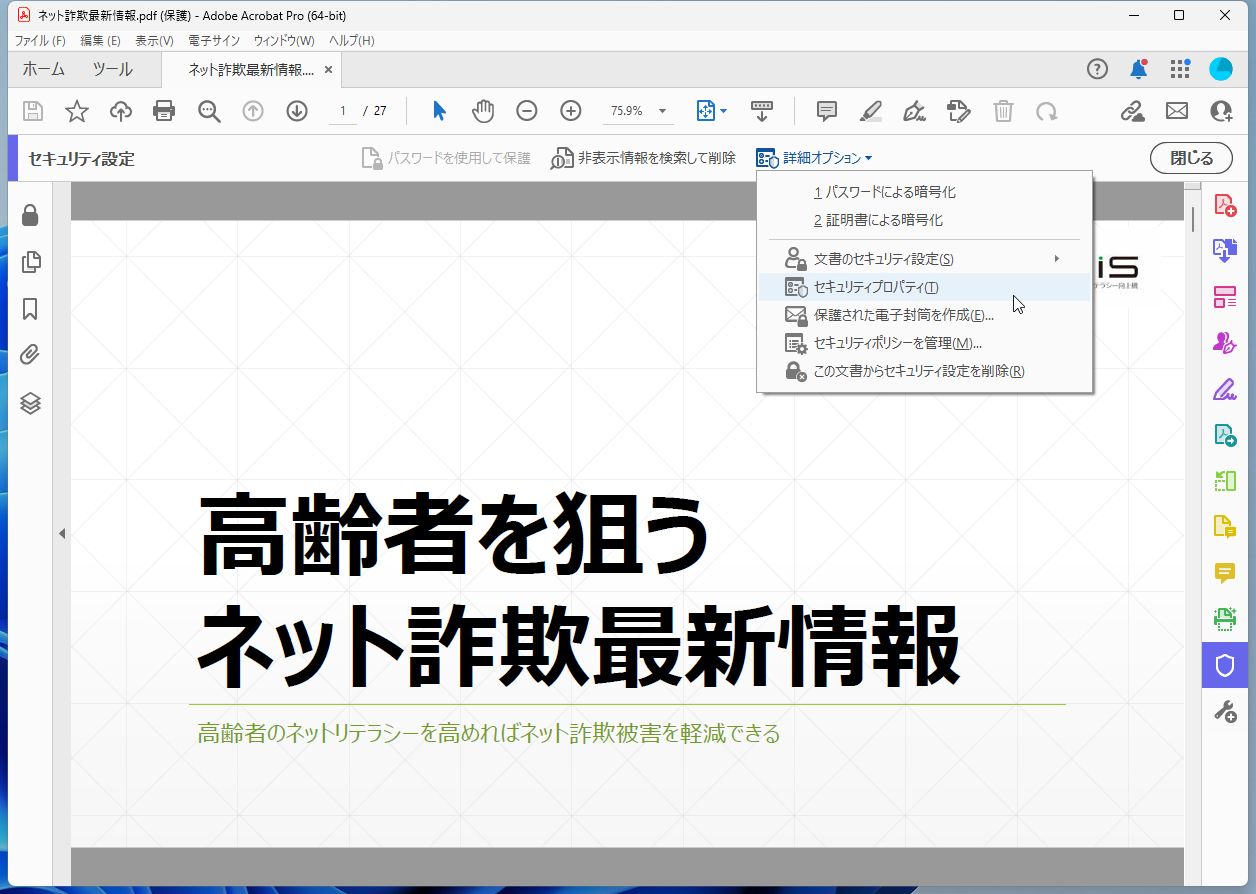Zoom out with minus button
The height and width of the screenshot is (894, 1256).
click(527, 111)
